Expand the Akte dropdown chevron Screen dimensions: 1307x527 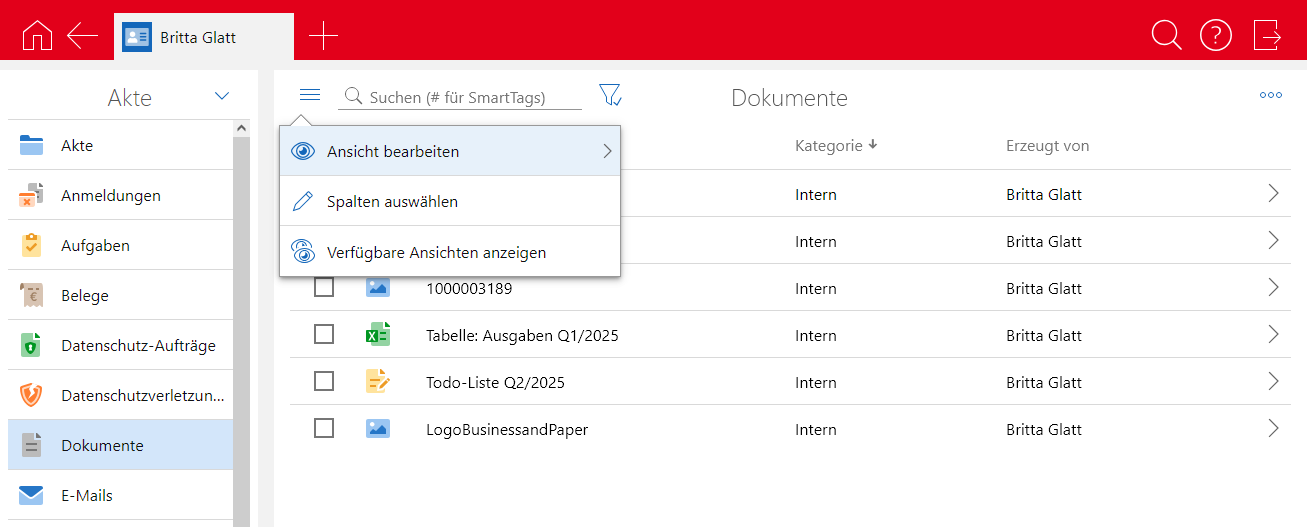(x=222, y=97)
